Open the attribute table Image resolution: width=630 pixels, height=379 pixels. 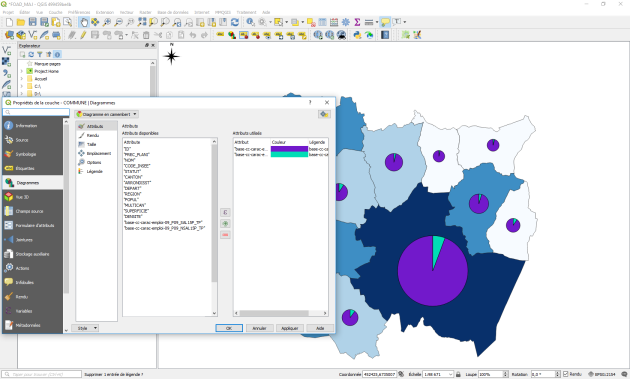322,22
